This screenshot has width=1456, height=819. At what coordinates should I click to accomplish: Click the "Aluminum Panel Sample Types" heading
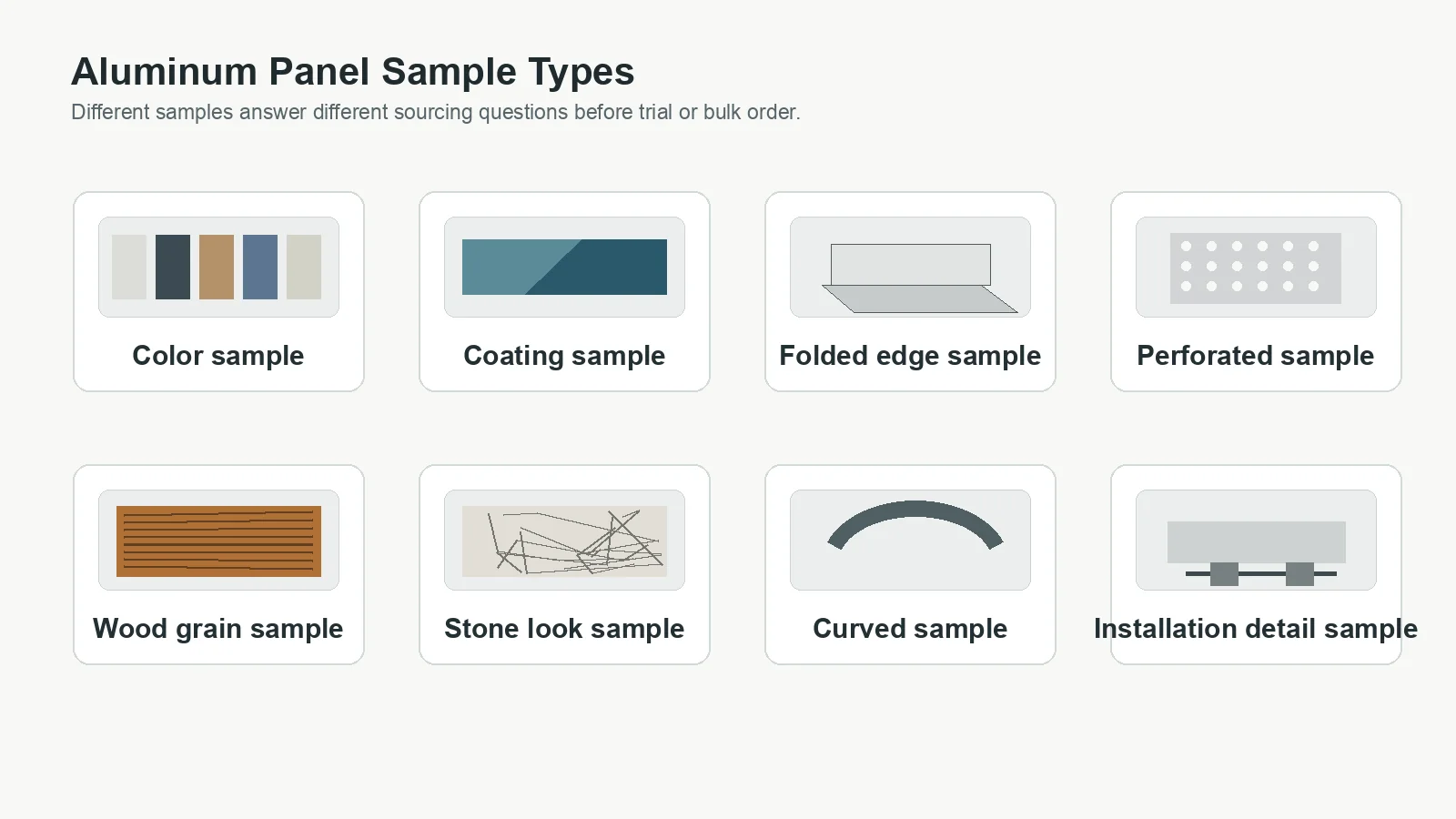tap(353, 72)
